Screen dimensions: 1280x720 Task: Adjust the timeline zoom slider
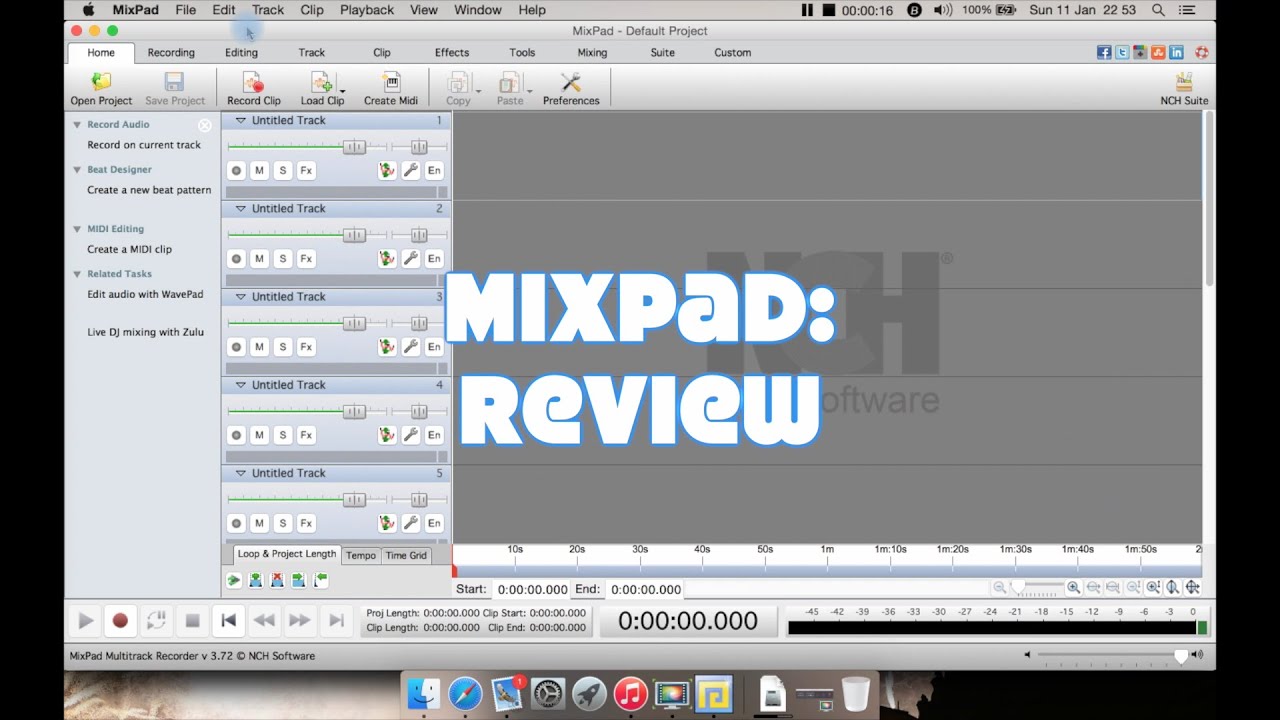pyautogui.click(x=1018, y=588)
